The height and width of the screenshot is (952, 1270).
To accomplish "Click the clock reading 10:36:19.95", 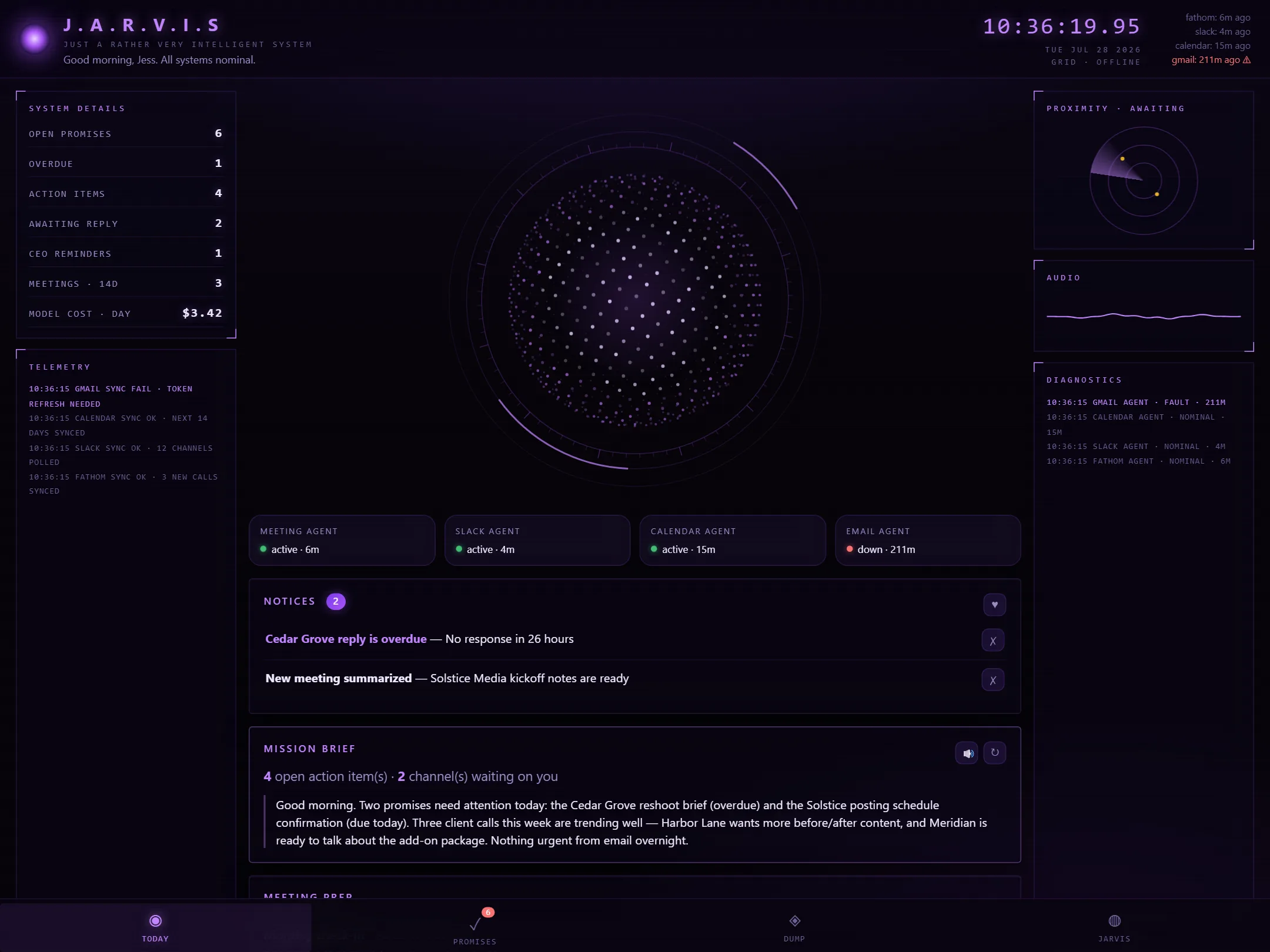I will point(1062,26).
